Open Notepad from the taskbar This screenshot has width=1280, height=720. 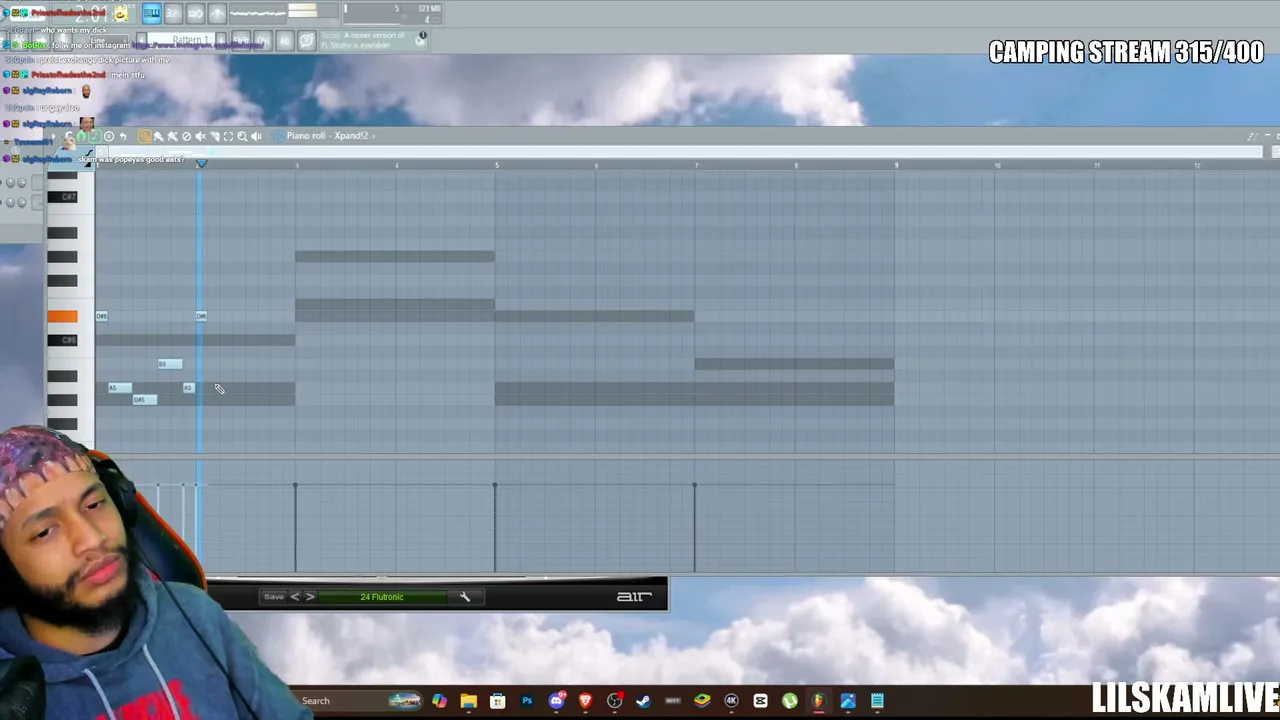(878, 701)
